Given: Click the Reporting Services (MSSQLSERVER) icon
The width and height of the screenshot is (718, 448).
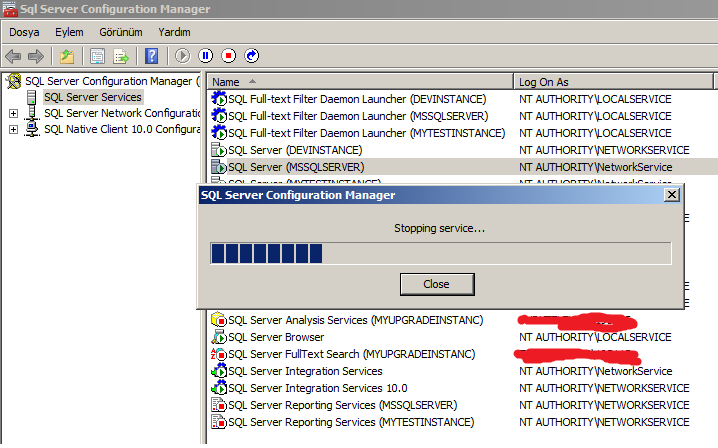Looking at the screenshot, I should 219,405.
